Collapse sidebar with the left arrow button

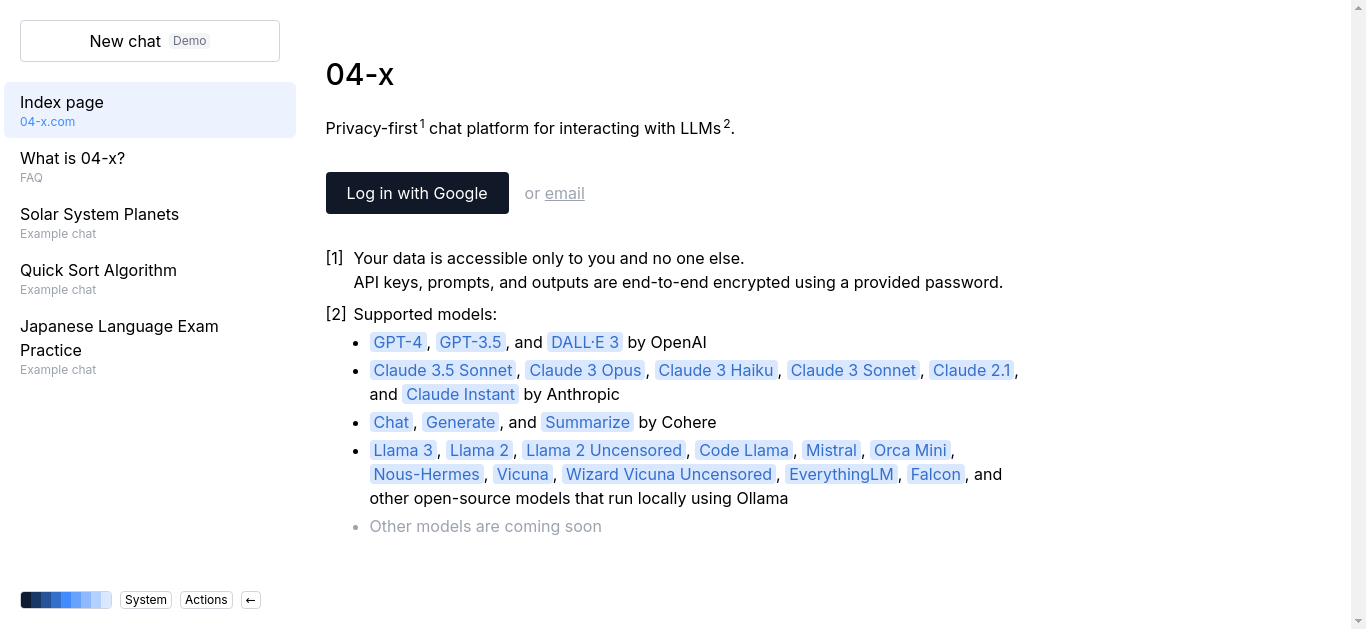(x=251, y=600)
